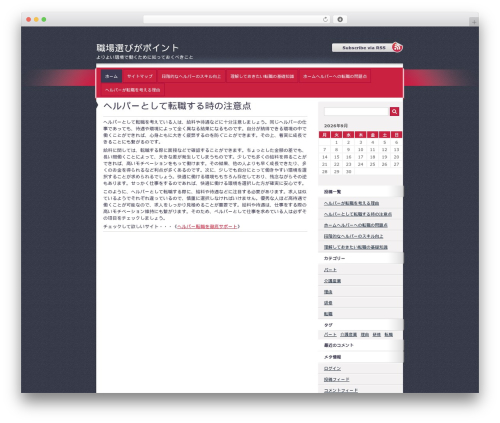Open the 投稿フィード link
The width and height of the screenshot is (500, 423).
(337, 379)
